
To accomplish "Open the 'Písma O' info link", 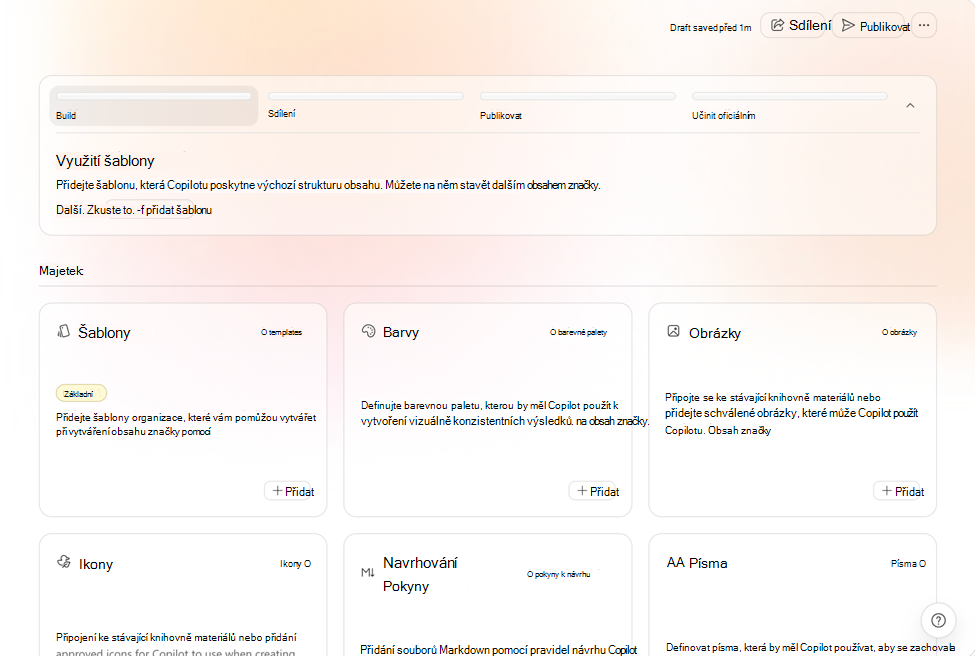I will point(908,563).
